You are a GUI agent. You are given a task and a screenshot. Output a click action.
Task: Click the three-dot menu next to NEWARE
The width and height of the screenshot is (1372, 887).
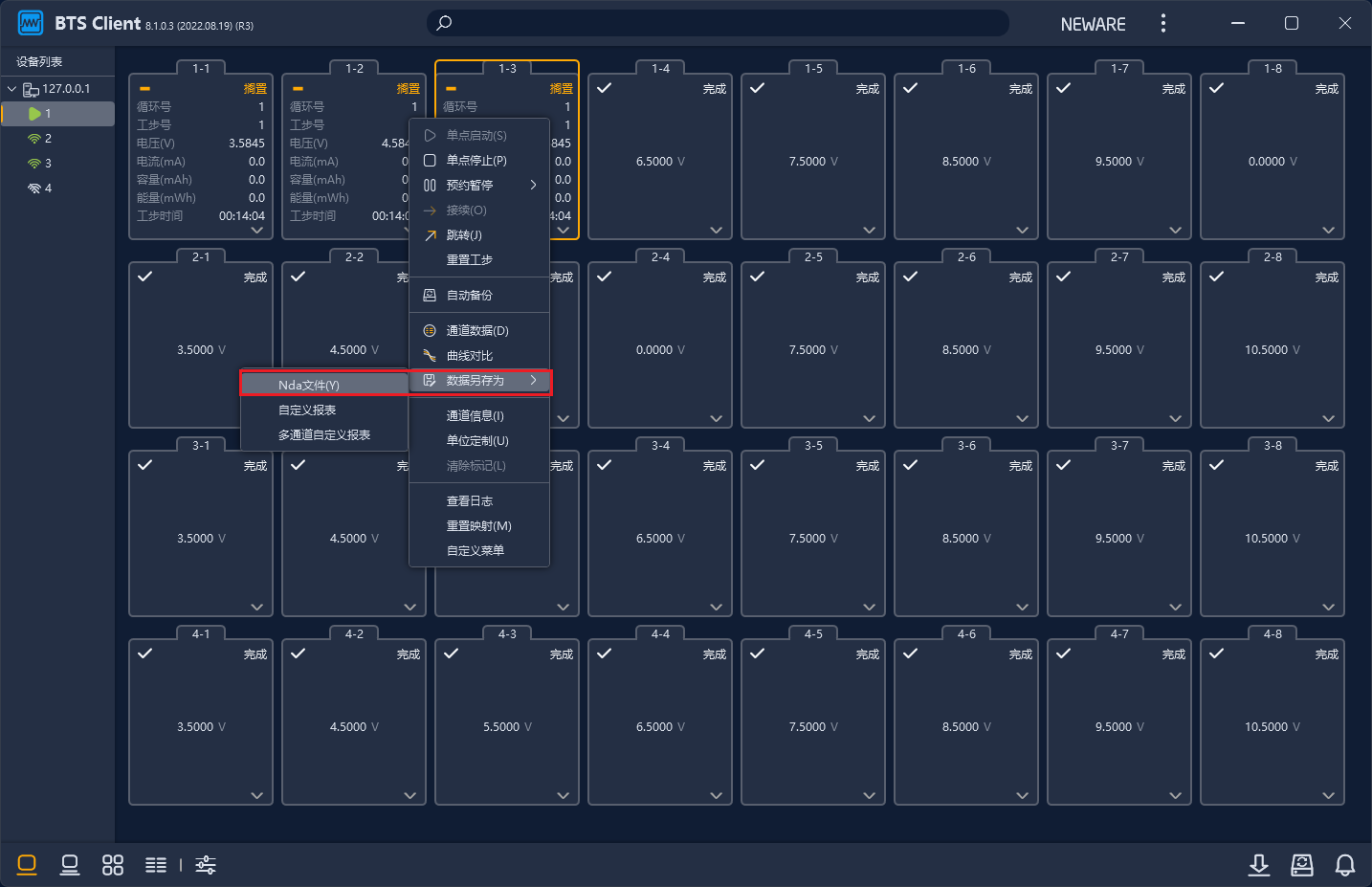[x=1163, y=23]
